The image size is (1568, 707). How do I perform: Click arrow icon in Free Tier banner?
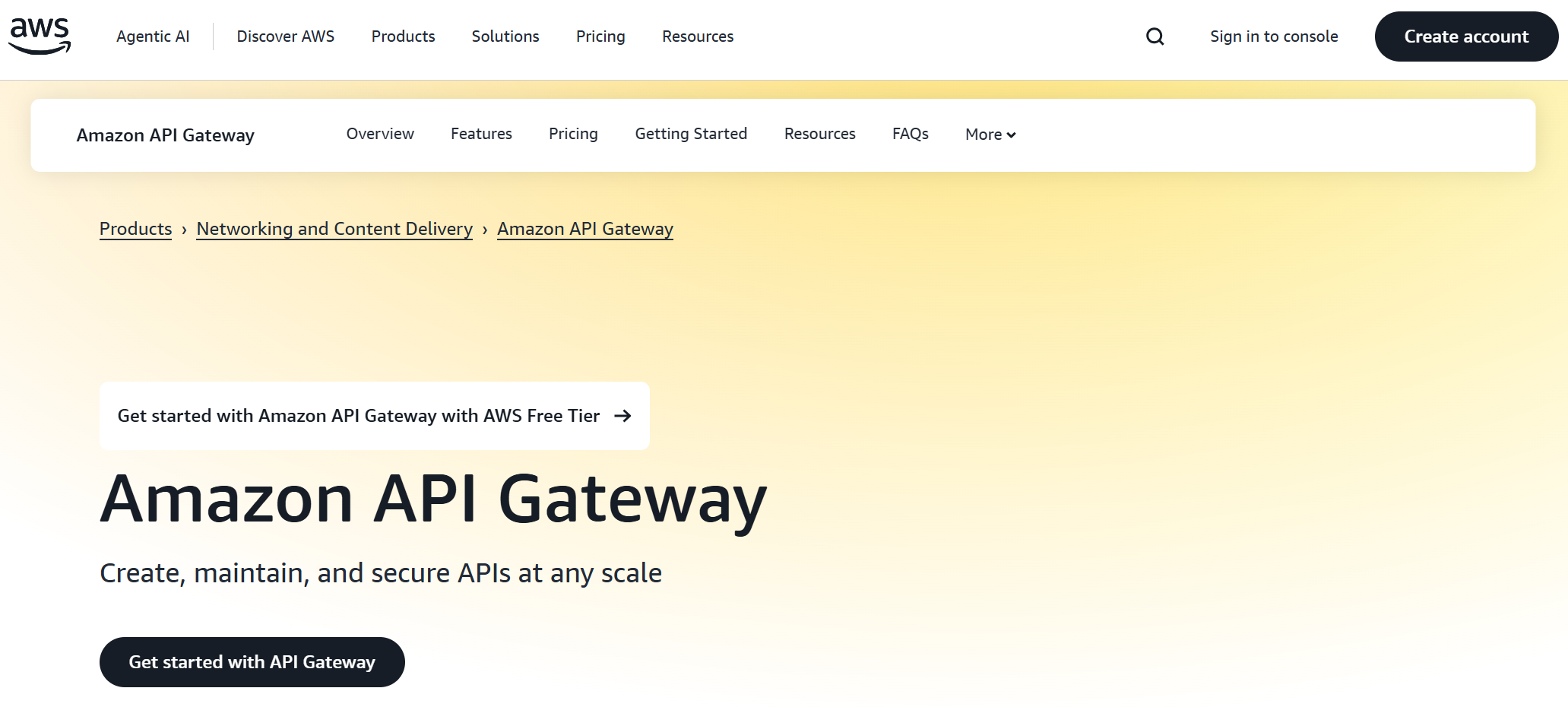[622, 416]
